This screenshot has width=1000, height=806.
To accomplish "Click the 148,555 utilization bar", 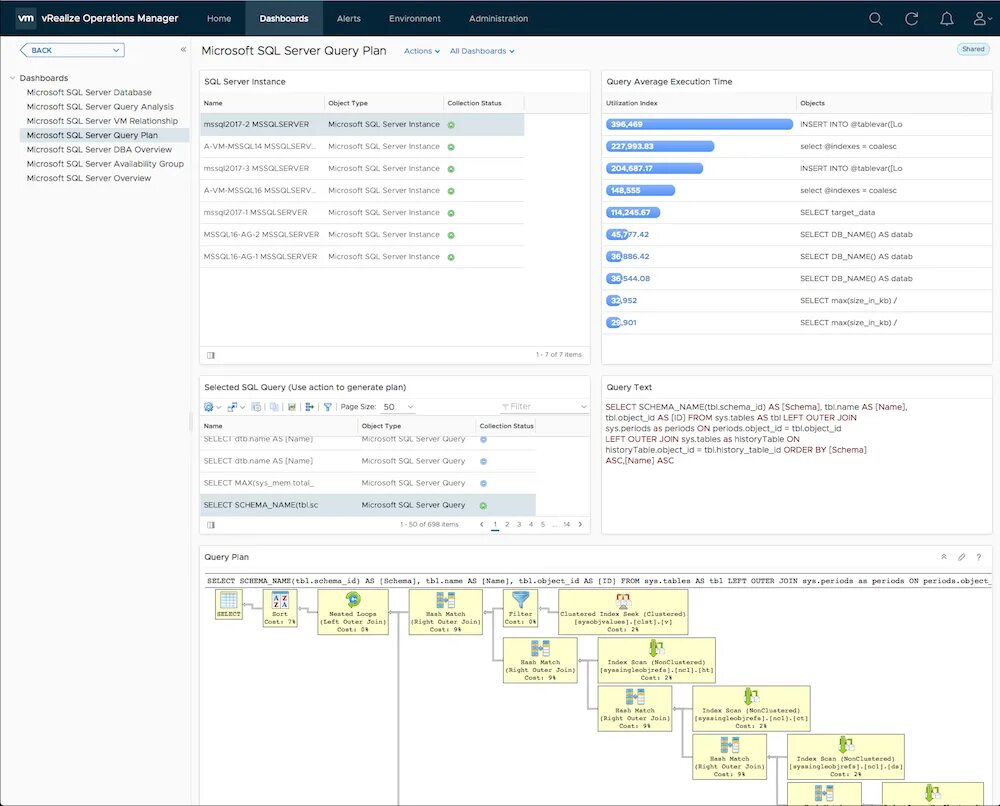I will 640,190.
